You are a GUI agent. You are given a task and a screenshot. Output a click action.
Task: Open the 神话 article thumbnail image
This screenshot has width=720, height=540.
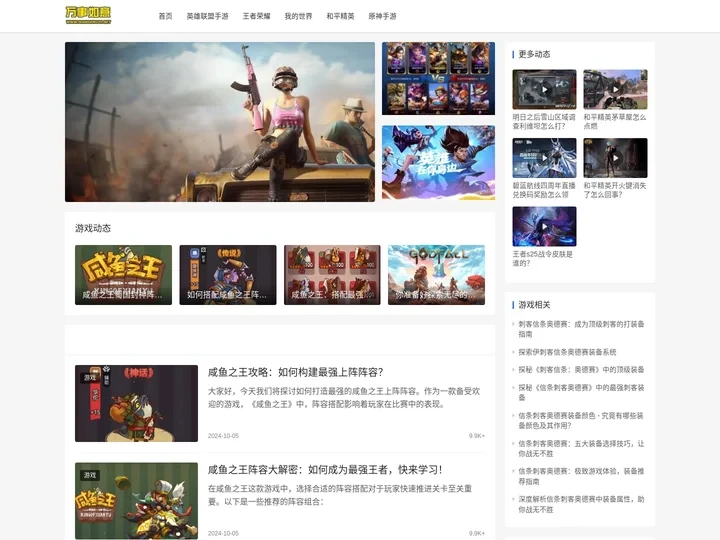click(x=136, y=403)
